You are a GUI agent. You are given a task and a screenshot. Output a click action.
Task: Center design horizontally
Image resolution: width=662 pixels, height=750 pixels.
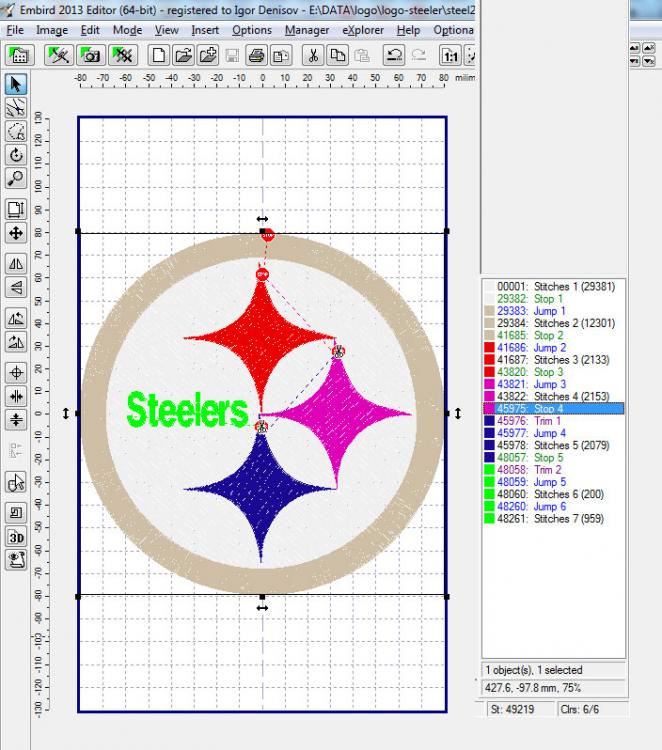(x=16, y=396)
